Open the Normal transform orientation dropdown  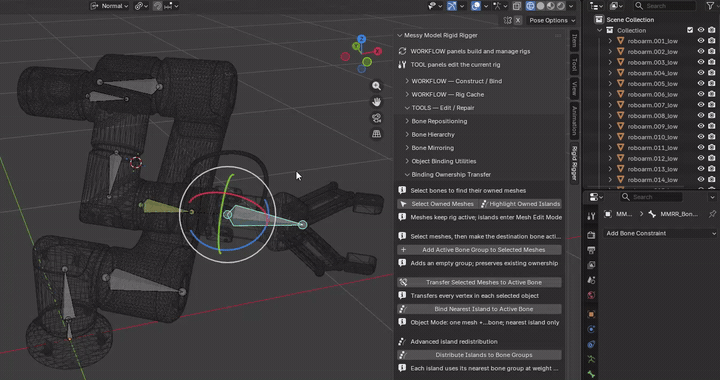pos(110,6)
